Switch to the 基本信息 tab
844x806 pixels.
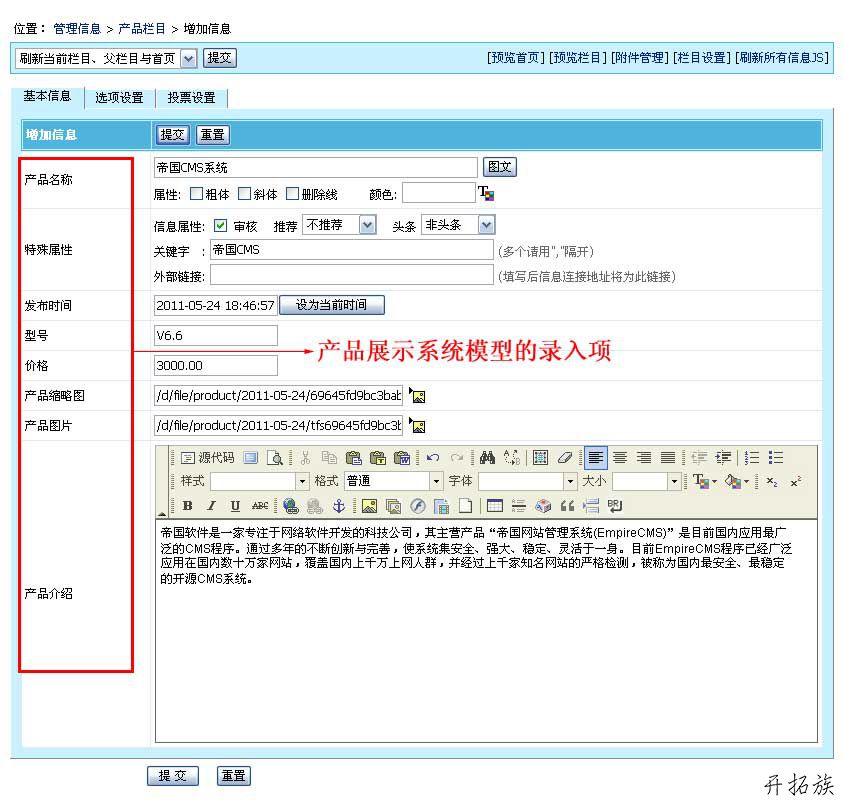(47, 96)
